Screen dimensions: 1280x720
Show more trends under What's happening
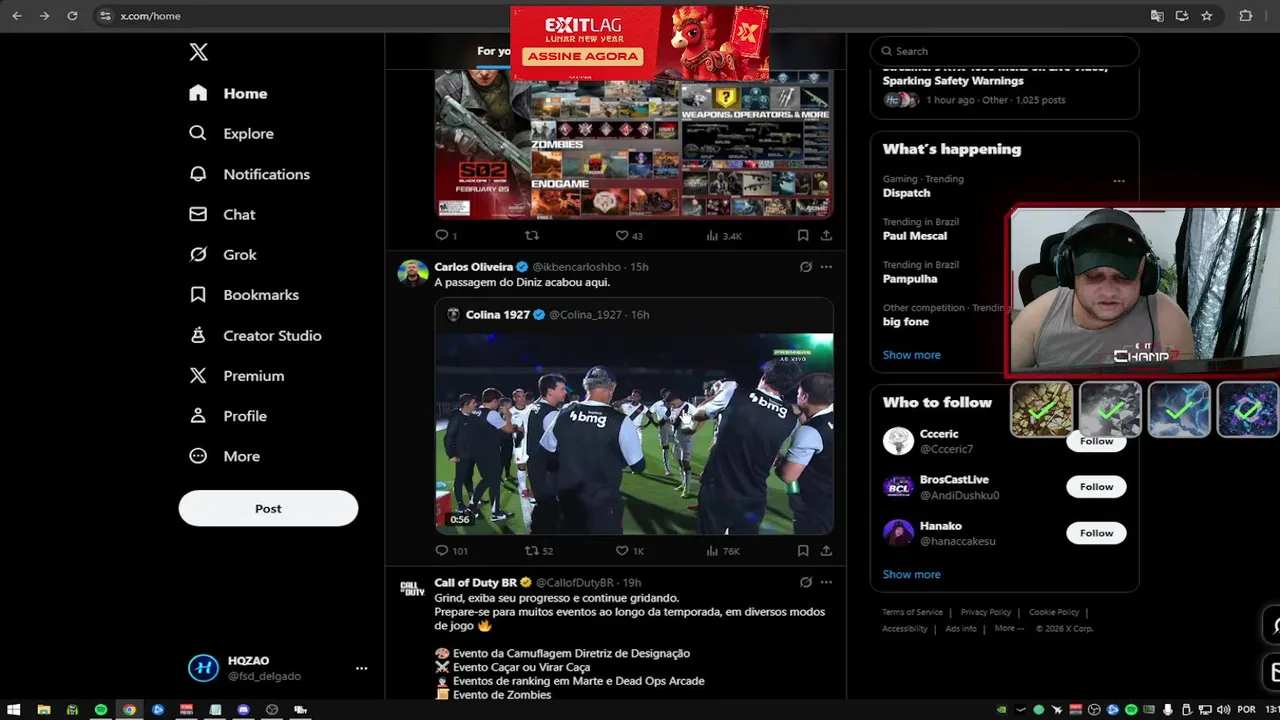coord(911,355)
